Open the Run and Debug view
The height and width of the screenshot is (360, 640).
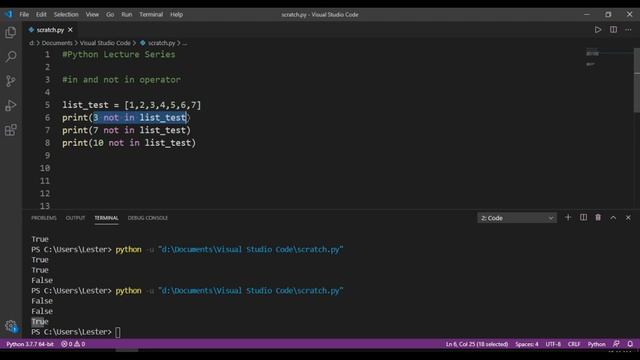click(11, 105)
